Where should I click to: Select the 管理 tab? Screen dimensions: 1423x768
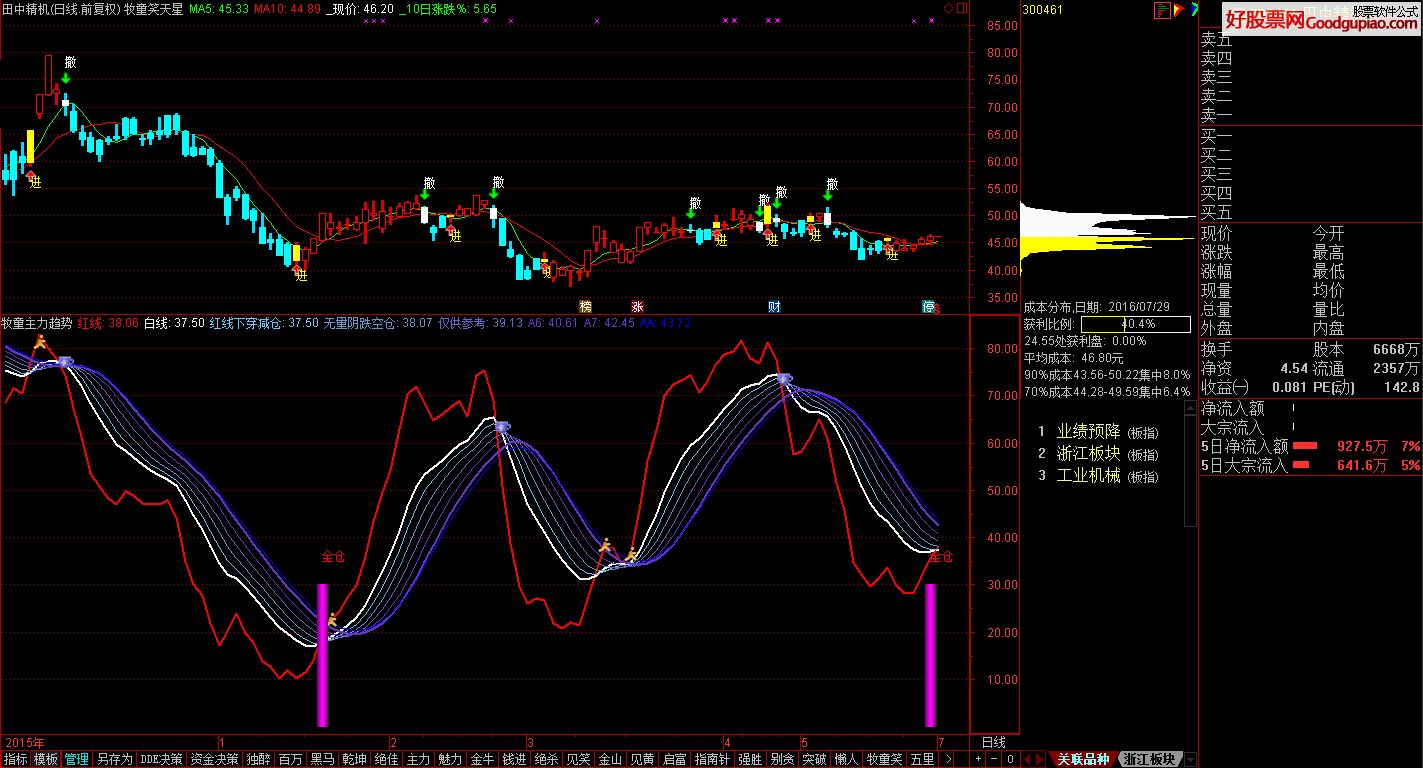(x=77, y=759)
